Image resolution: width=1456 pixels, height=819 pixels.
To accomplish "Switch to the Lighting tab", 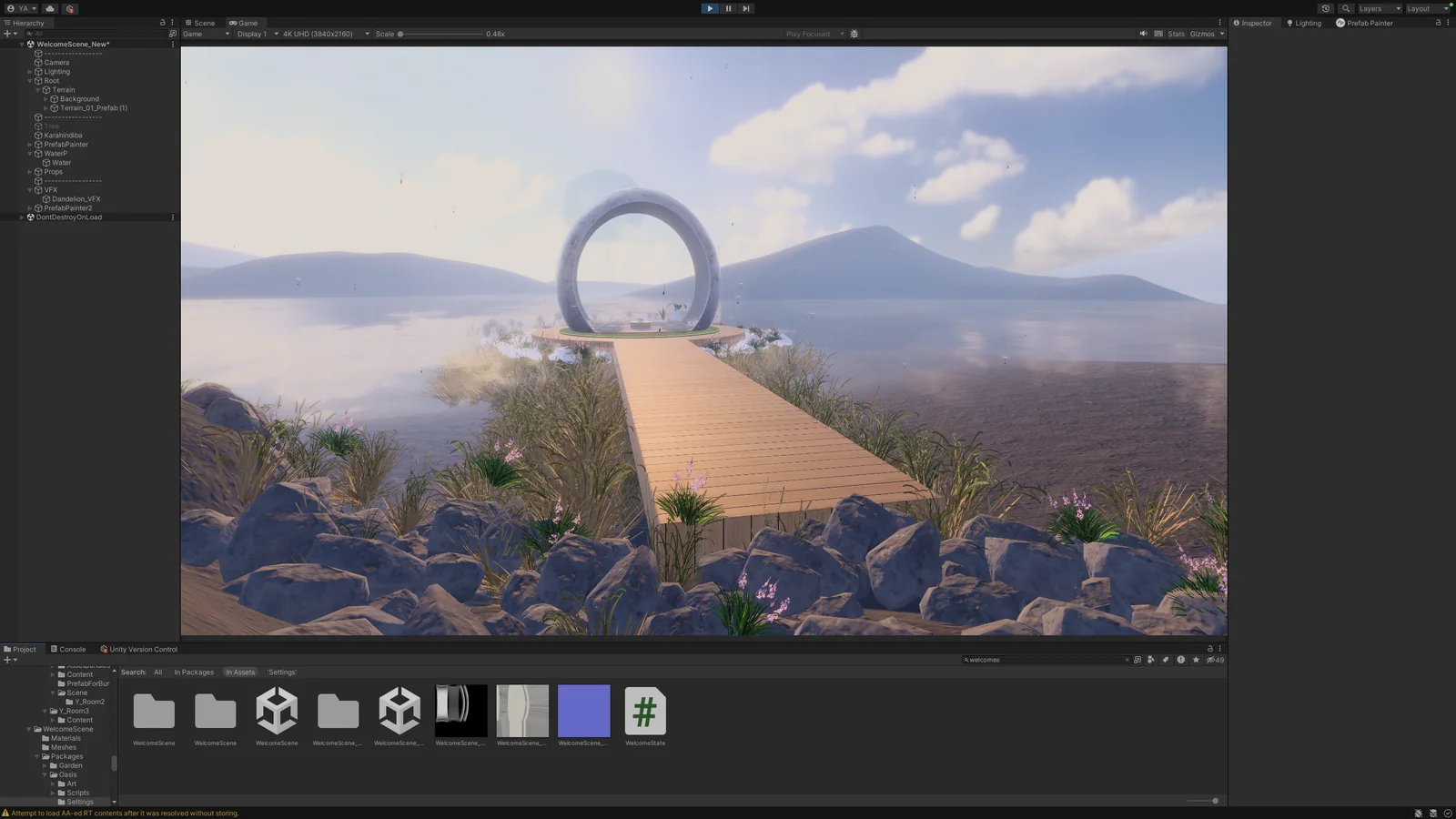I will [x=1304, y=23].
